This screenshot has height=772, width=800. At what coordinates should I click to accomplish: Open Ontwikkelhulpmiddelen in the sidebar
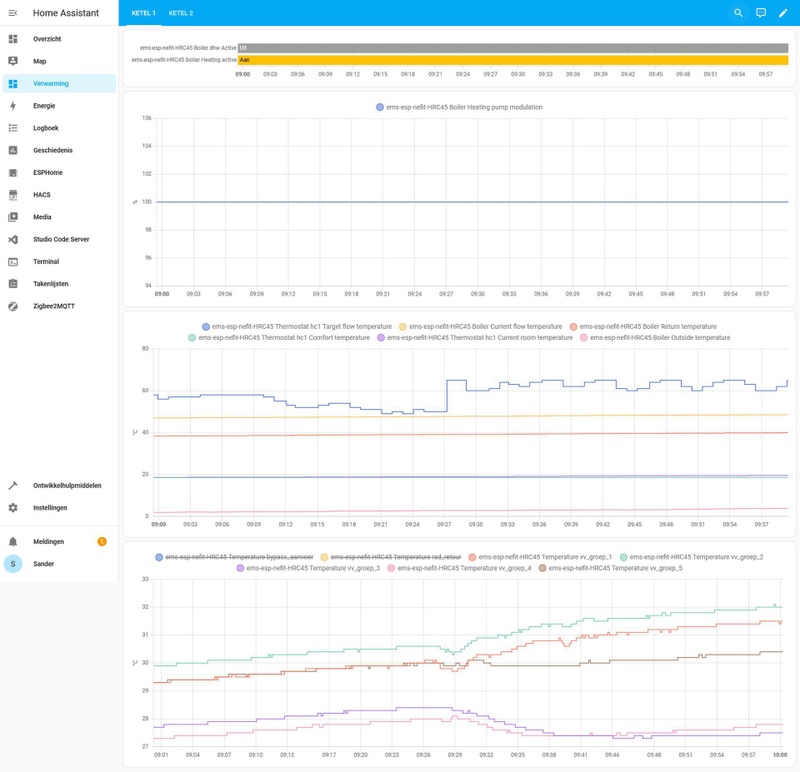click(67, 485)
